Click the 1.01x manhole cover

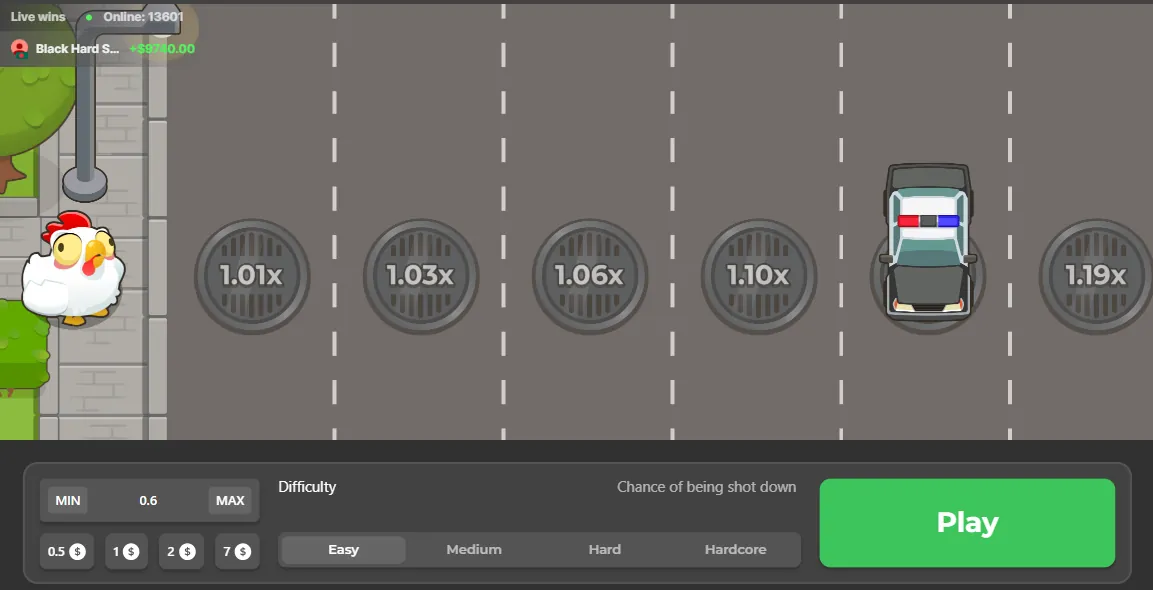tap(252, 276)
